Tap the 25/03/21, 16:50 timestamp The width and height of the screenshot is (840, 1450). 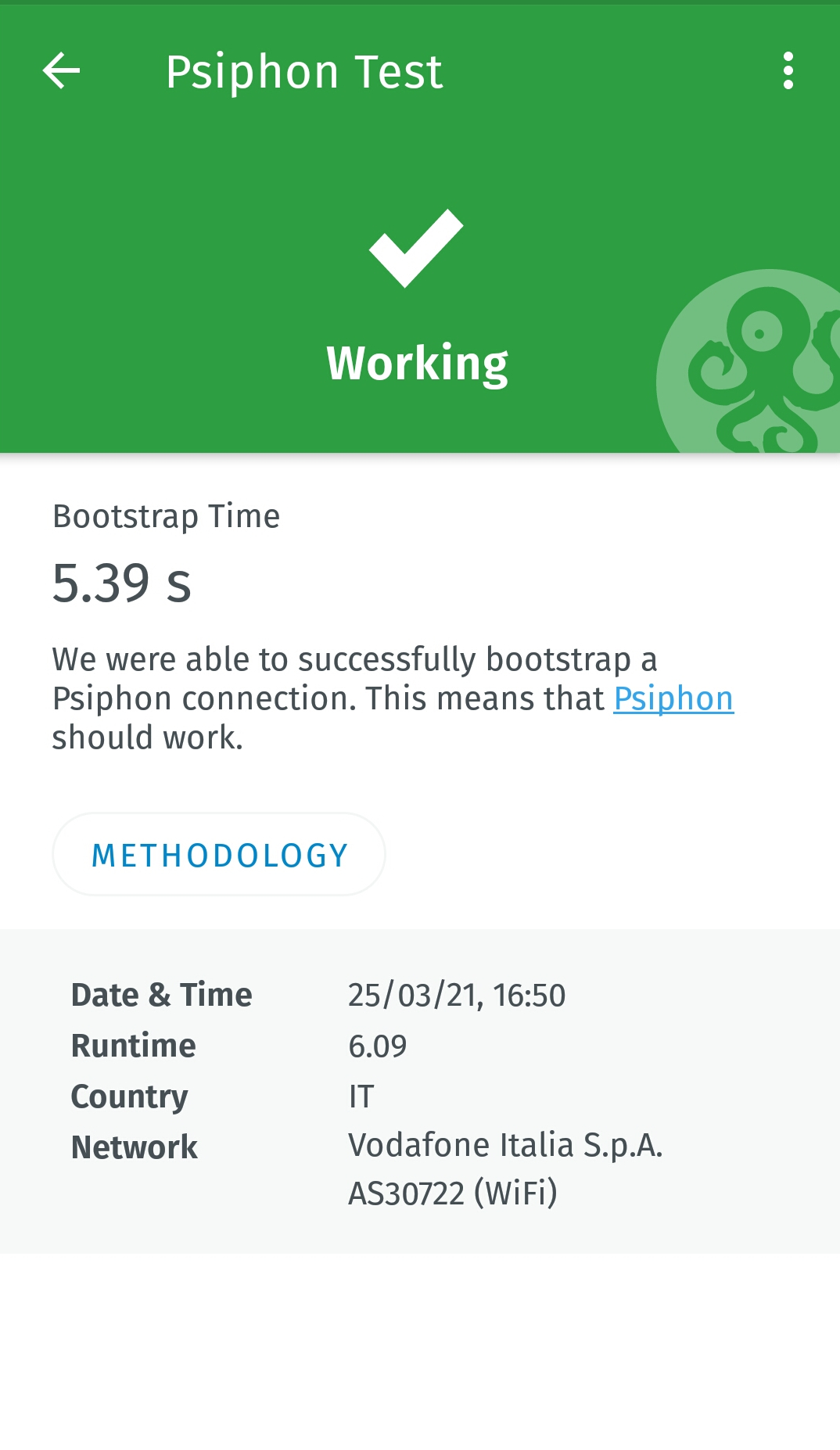(x=457, y=995)
